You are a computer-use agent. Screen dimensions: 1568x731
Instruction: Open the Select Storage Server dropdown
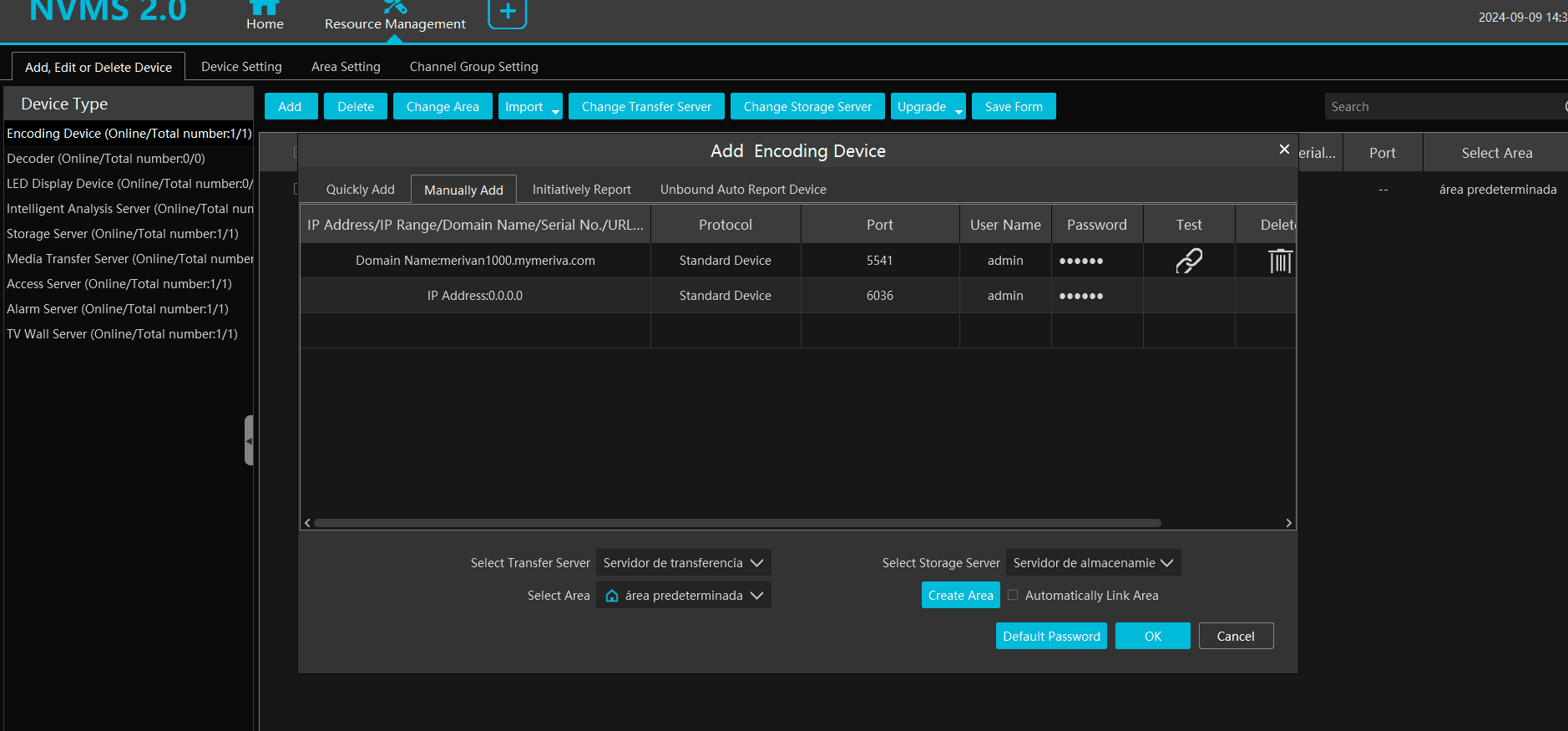point(1093,563)
